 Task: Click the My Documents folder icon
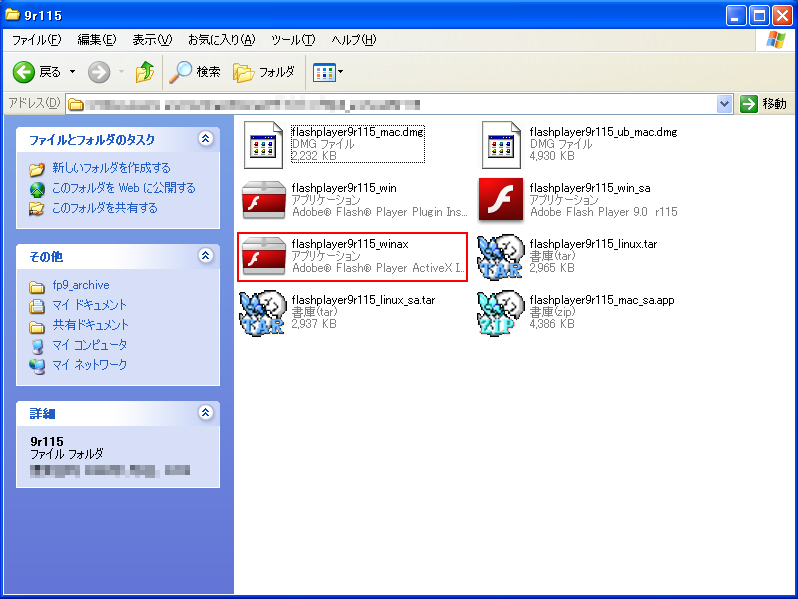37,306
